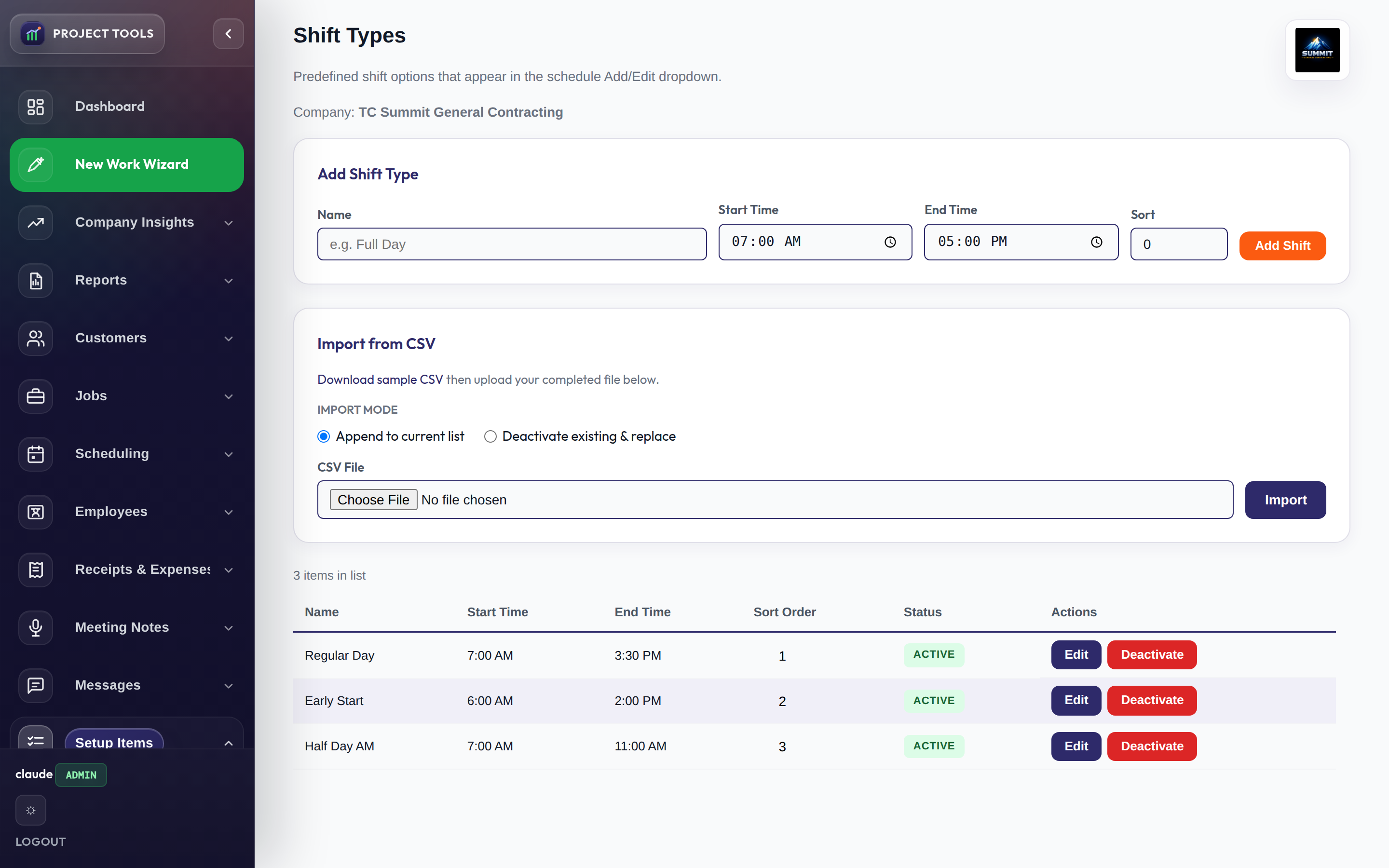Click LOGOUT in the sidebar
This screenshot has width=1389, height=868.
coord(41,841)
